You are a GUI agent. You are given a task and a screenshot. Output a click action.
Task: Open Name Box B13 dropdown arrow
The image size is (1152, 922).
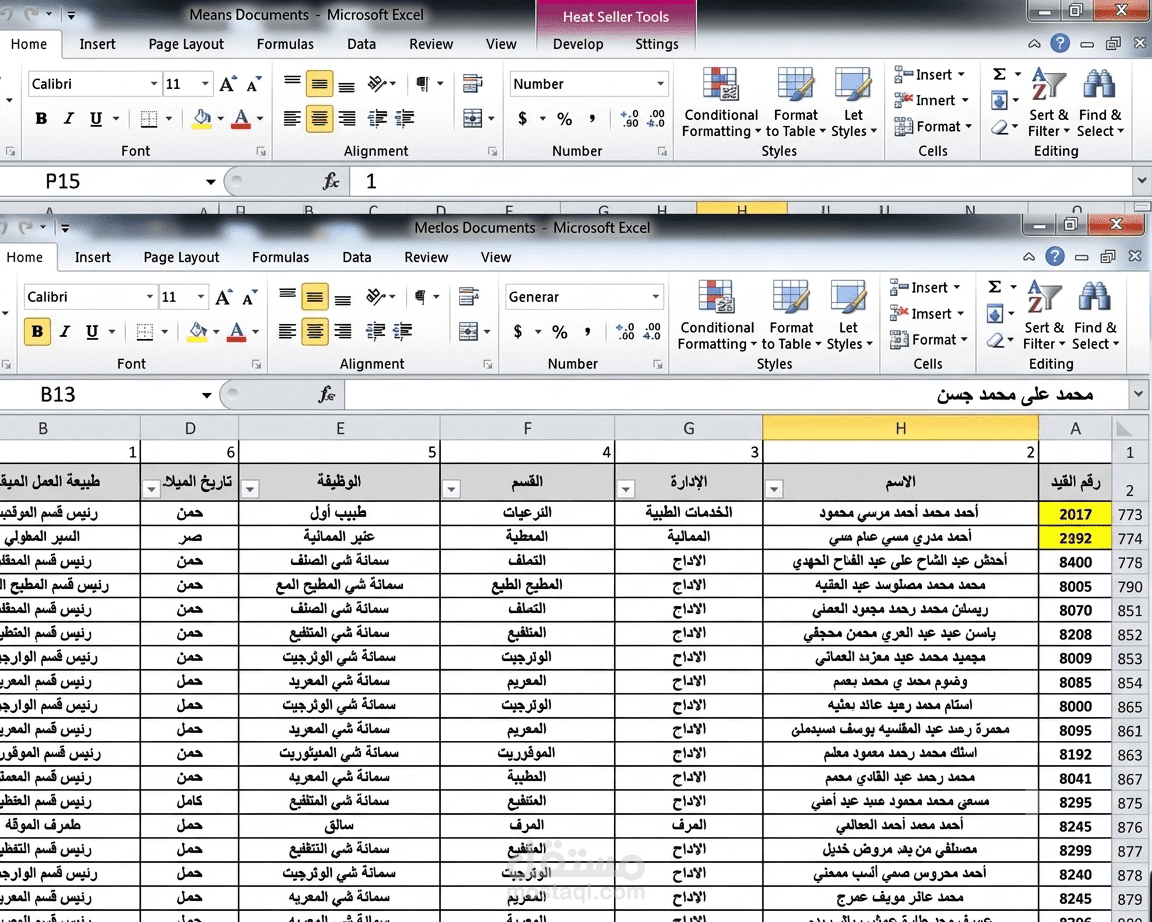click(206, 395)
